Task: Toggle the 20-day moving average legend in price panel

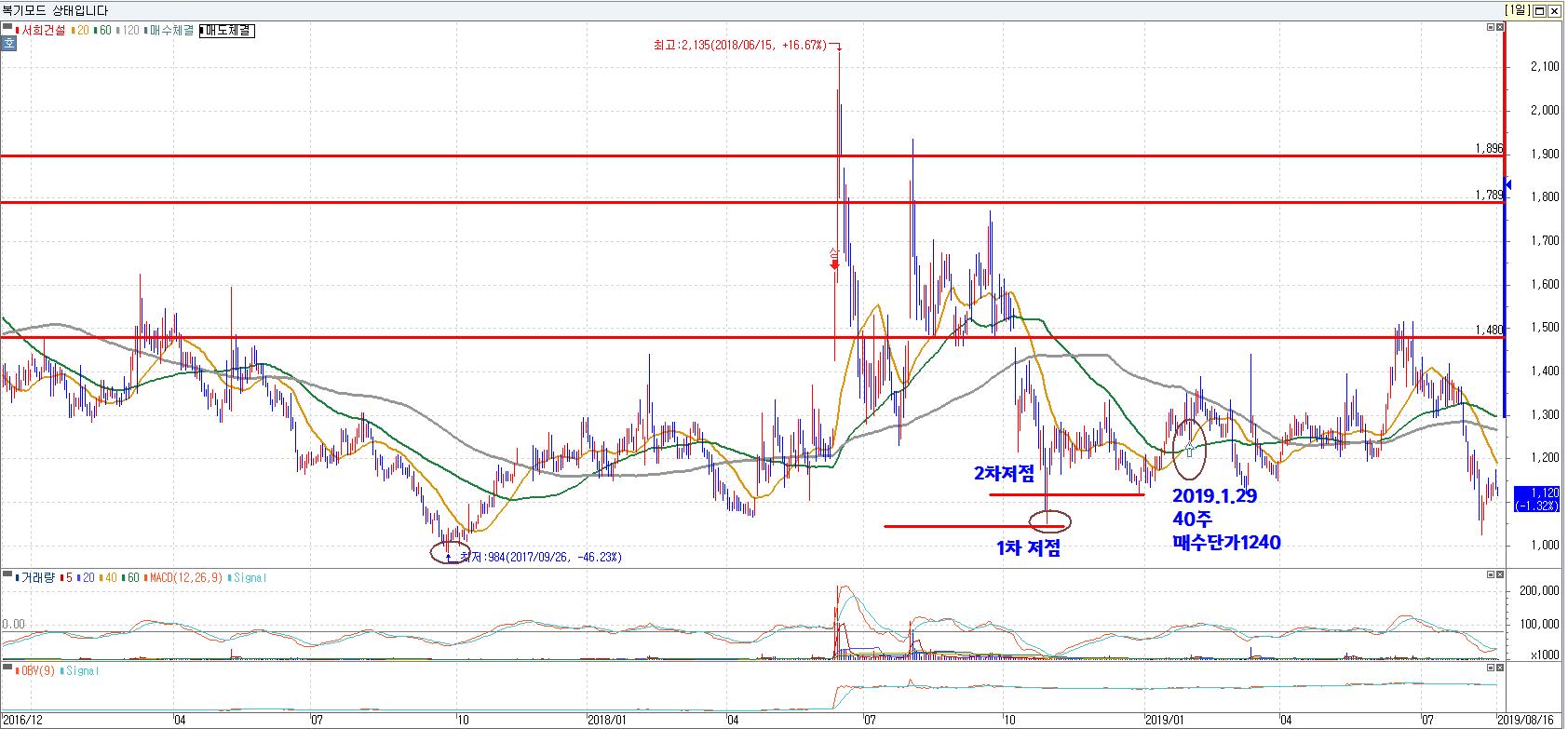Action: pos(78,31)
